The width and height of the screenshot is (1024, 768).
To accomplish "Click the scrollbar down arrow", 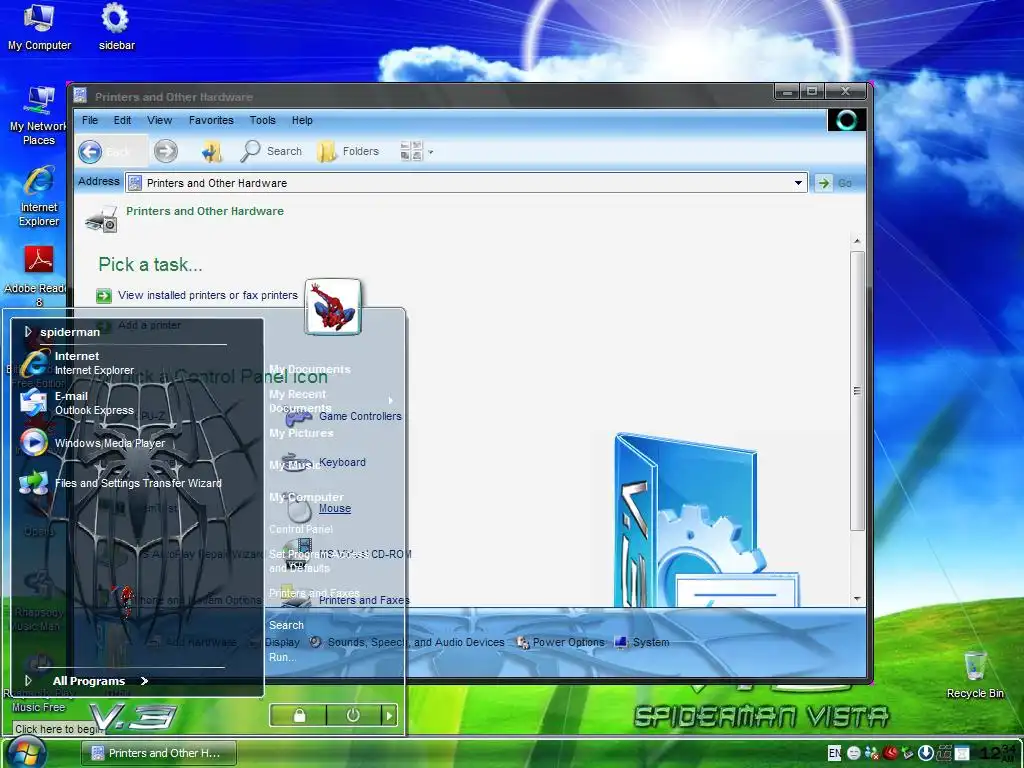I will pos(857,598).
